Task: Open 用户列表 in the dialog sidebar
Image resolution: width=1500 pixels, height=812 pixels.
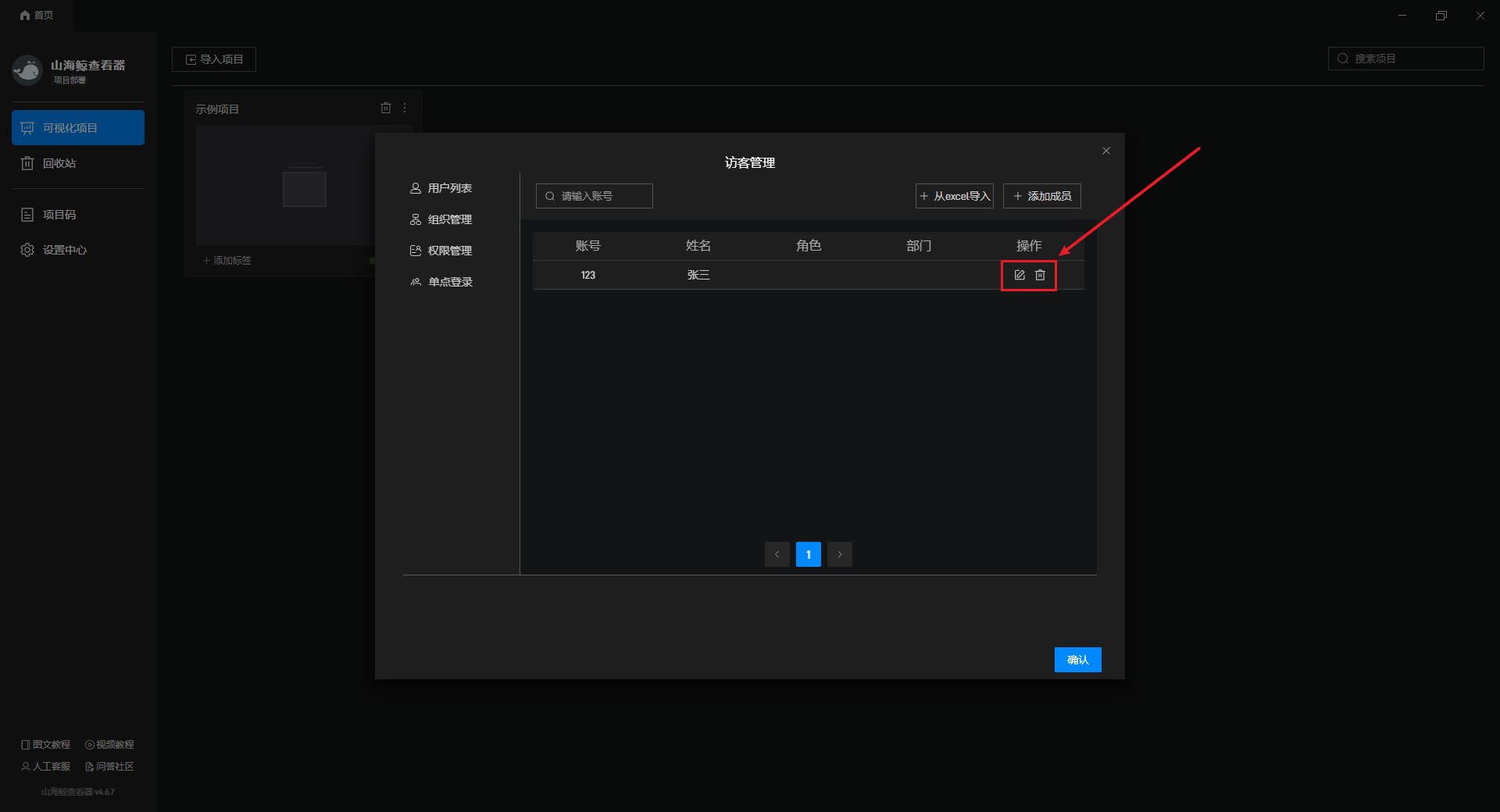Action: 441,188
